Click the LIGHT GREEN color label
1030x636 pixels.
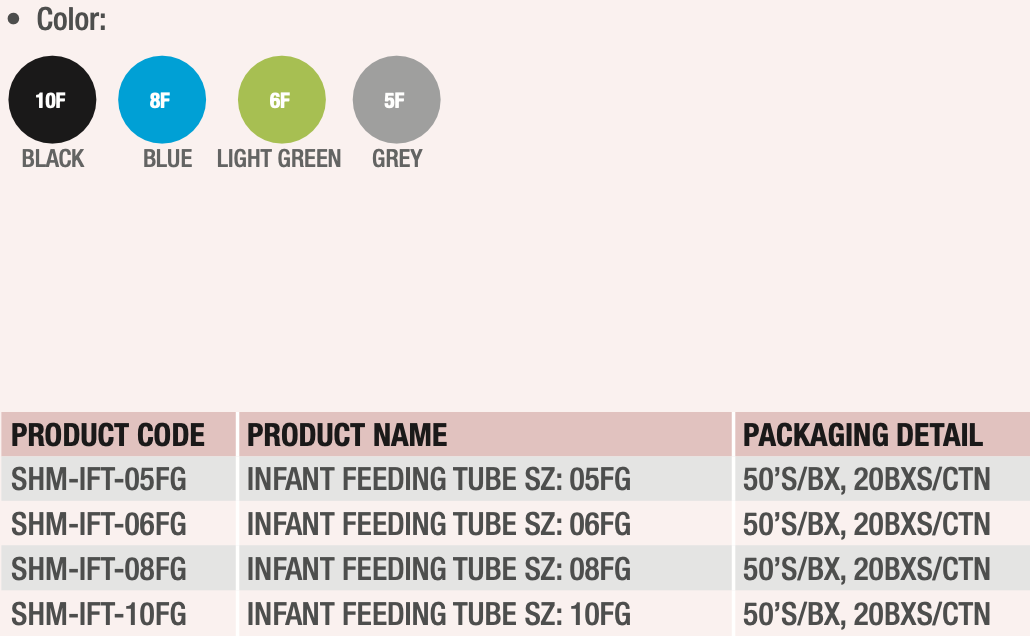tap(279, 158)
